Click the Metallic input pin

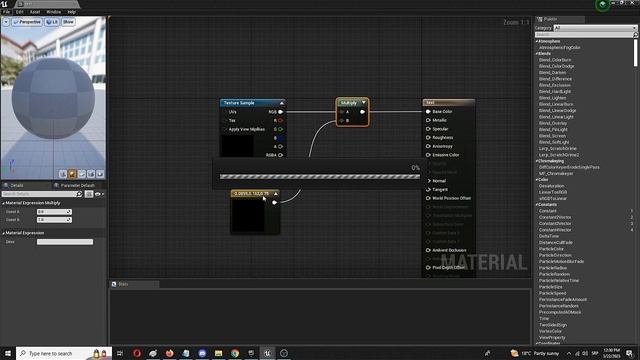[x=428, y=120]
